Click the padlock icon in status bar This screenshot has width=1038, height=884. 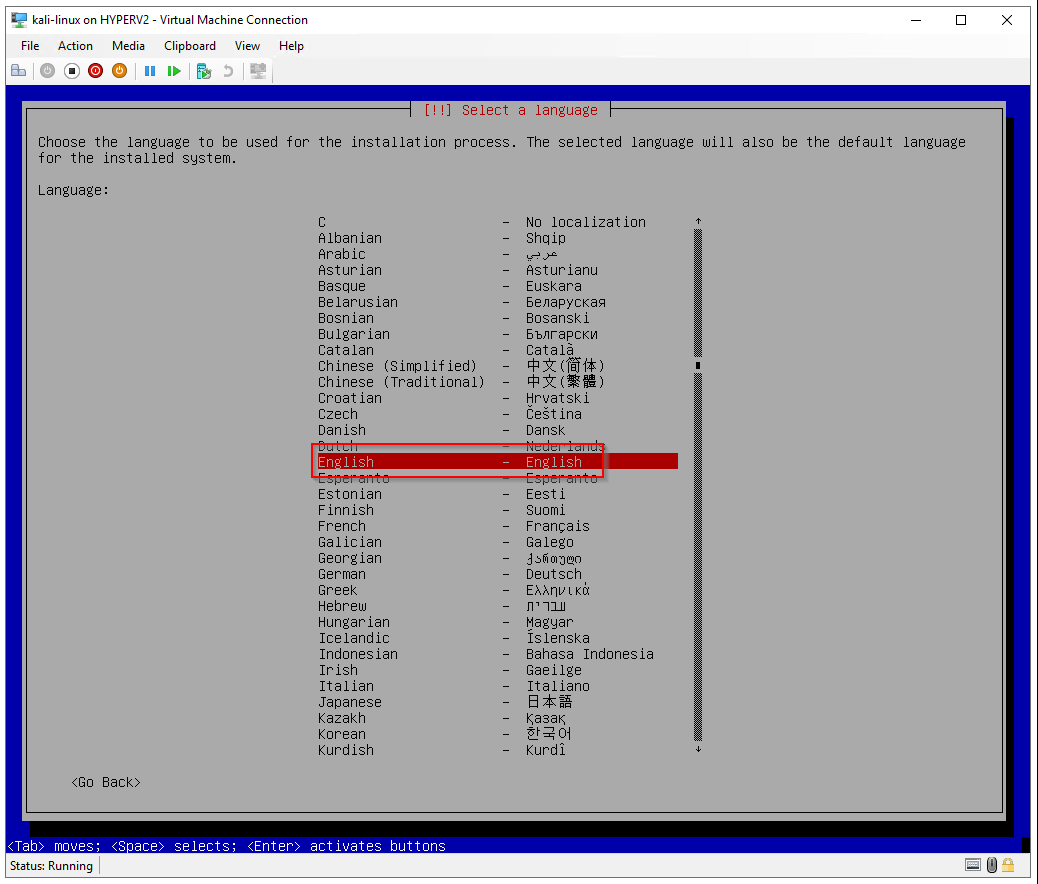click(x=1009, y=866)
